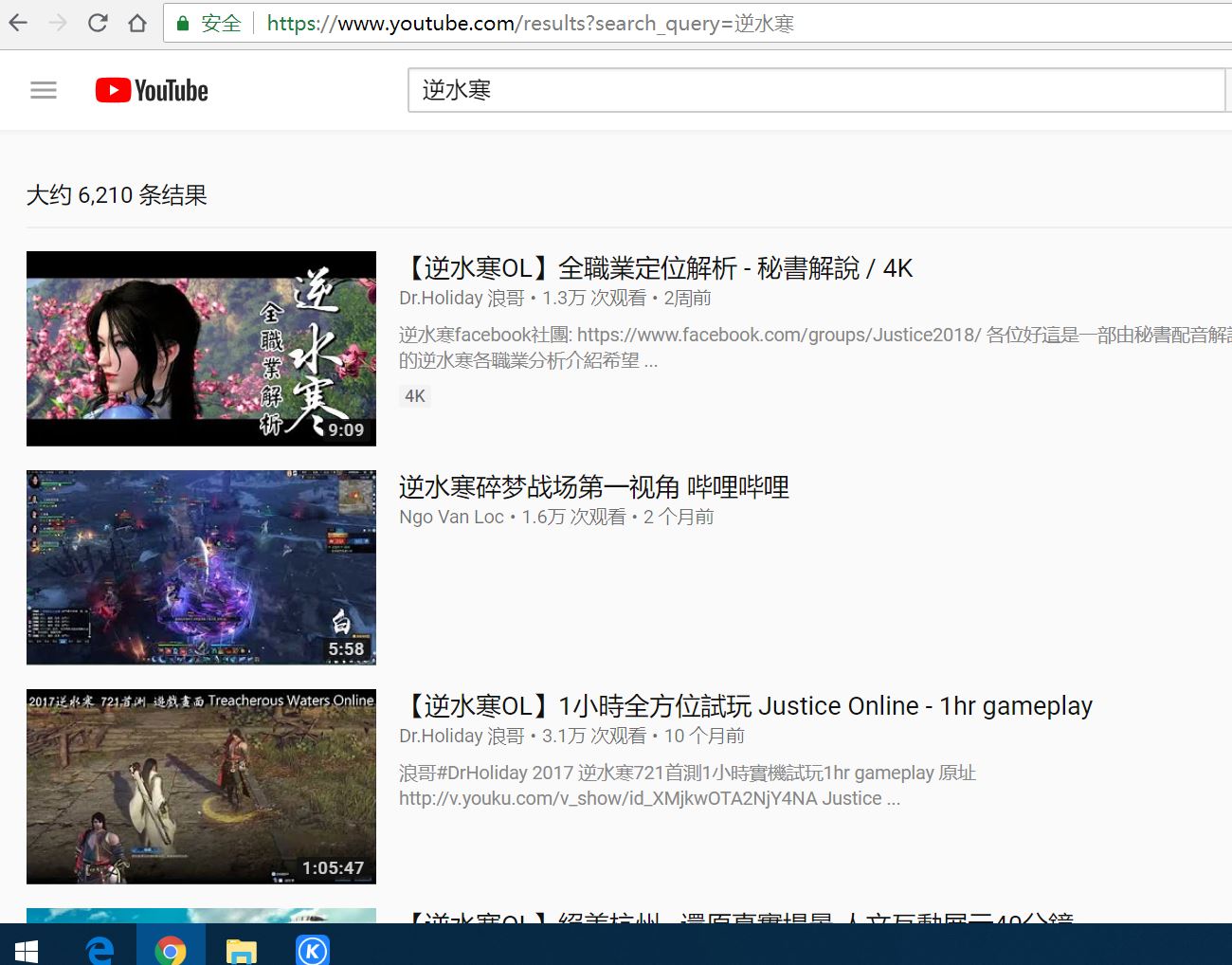
Task: Click the description mentioning the Justice2018 Facebook group
Action: (815, 348)
